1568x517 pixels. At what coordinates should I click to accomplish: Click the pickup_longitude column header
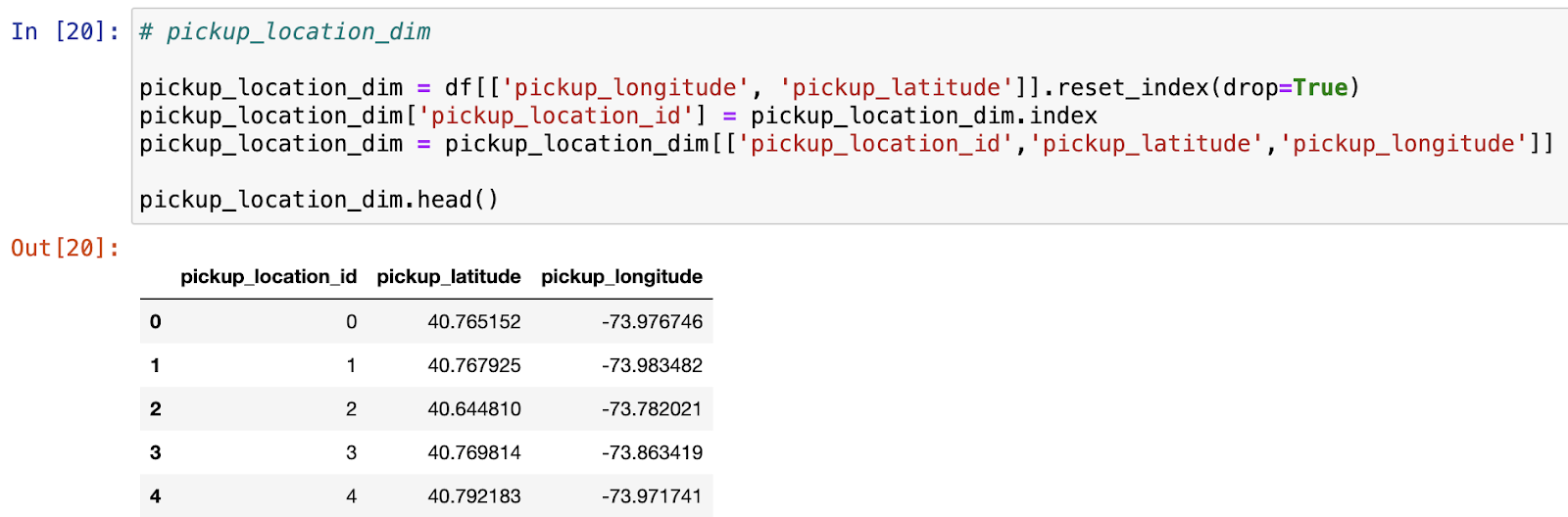coord(621,276)
